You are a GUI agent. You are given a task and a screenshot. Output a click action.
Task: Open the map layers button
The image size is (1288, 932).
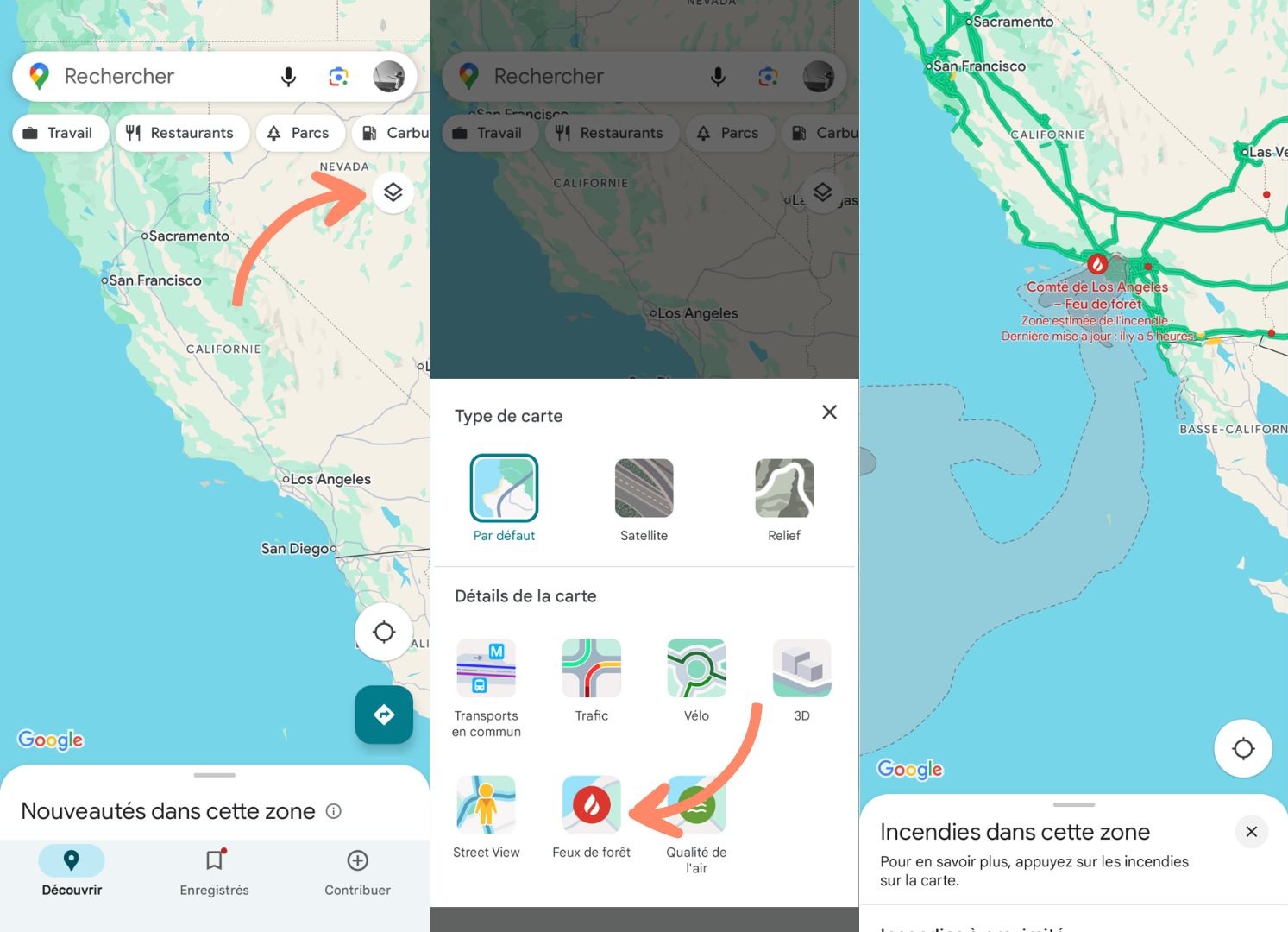[393, 192]
